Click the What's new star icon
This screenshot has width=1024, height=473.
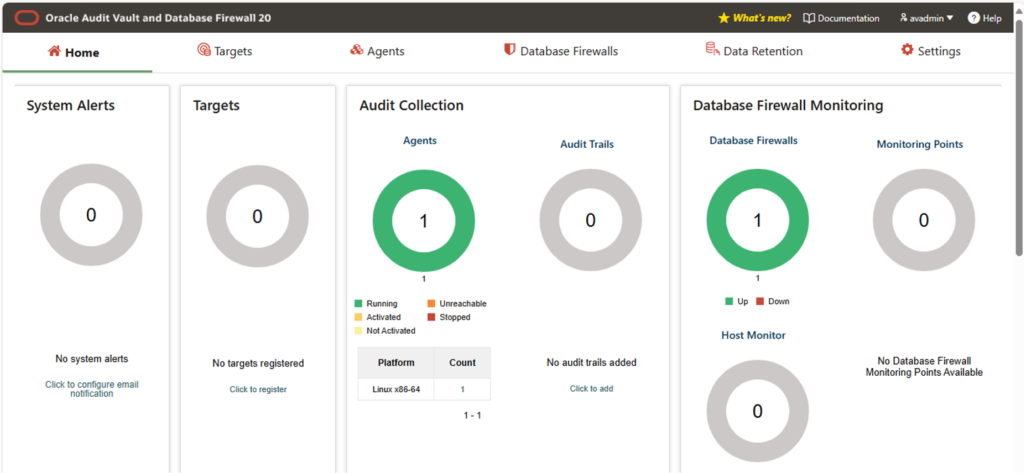(723, 18)
